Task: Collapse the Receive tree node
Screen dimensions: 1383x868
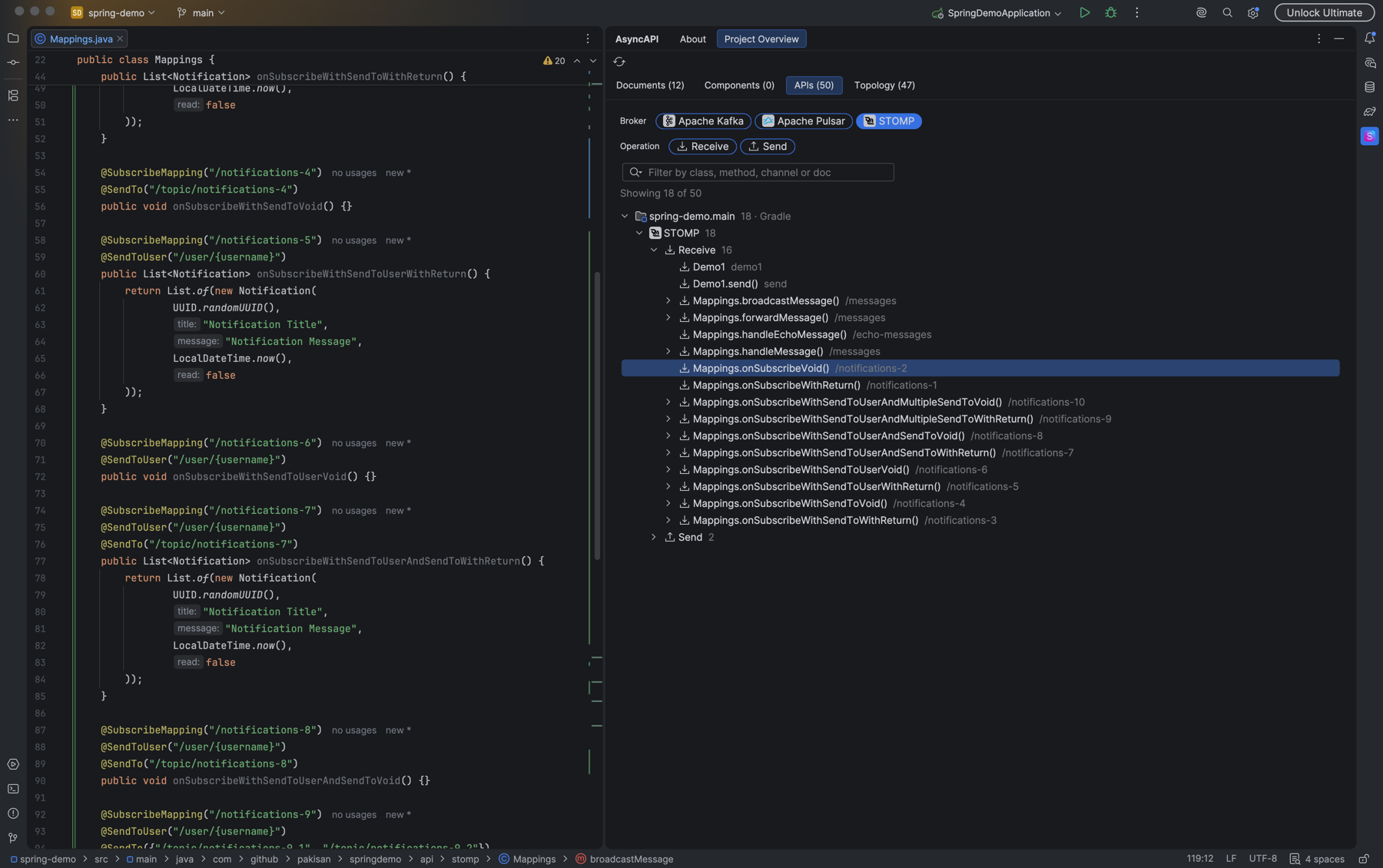Action: pos(654,250)
